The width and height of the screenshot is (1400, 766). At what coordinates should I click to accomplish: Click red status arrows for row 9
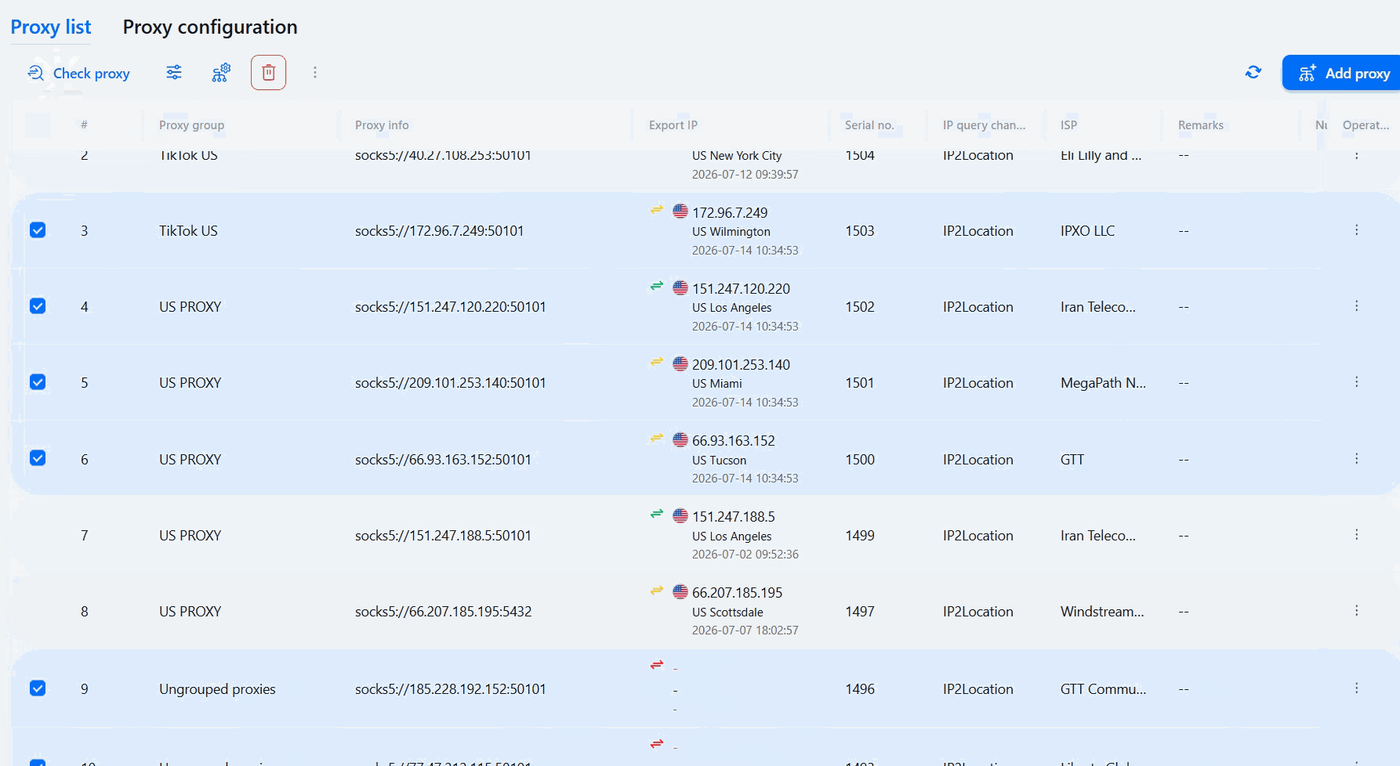(x=657, y=665)
